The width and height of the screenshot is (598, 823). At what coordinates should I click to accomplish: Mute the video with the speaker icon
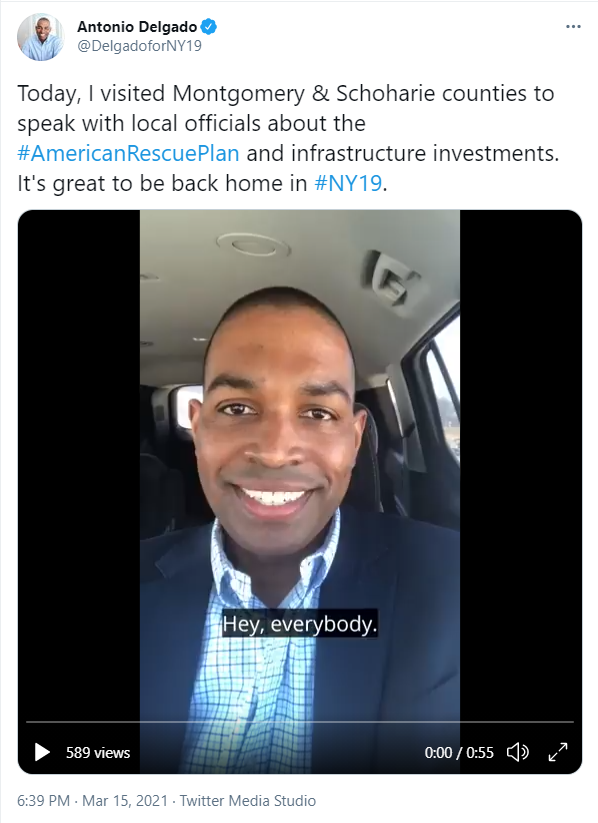click(x=517, y=752)
